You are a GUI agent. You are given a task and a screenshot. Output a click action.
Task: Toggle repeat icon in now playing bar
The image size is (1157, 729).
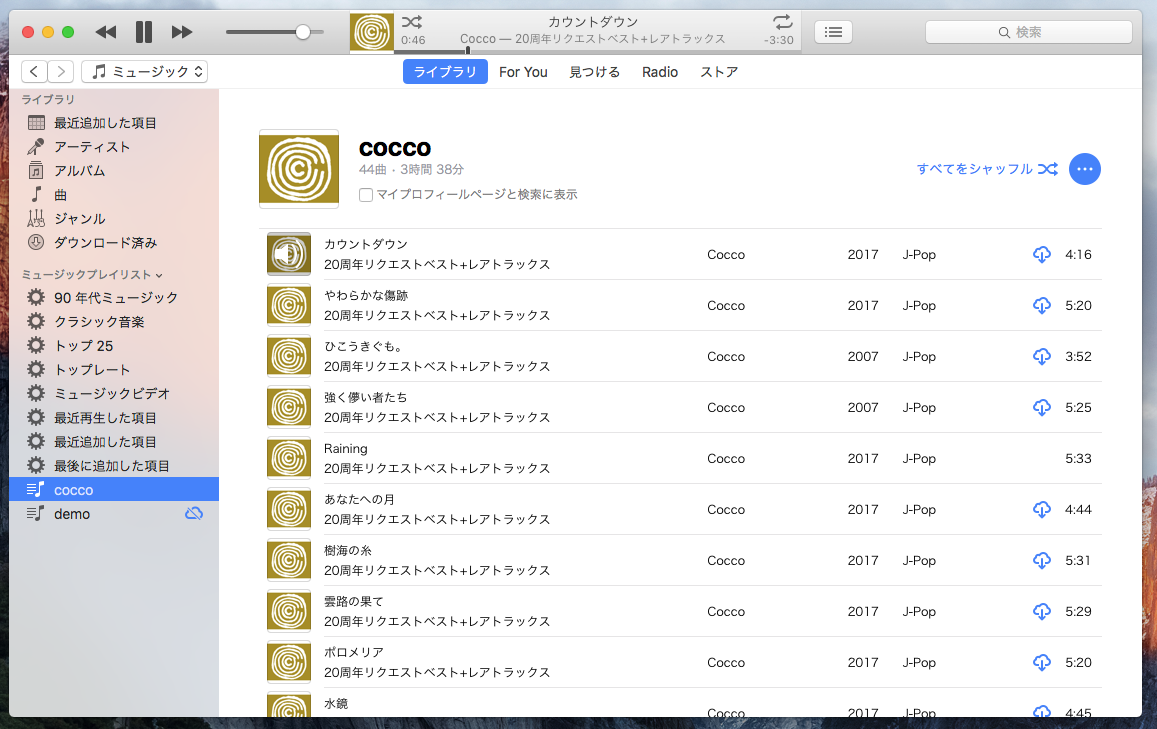[782, 22]
